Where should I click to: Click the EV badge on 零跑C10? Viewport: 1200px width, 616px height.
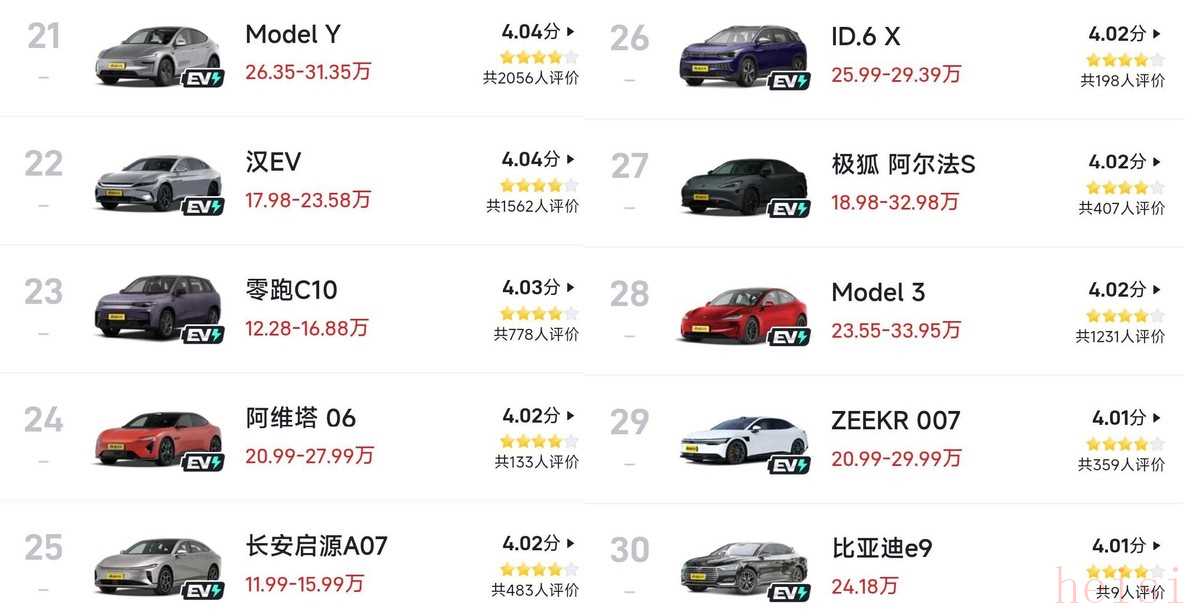pyautogui.click(x=203, y=334)
